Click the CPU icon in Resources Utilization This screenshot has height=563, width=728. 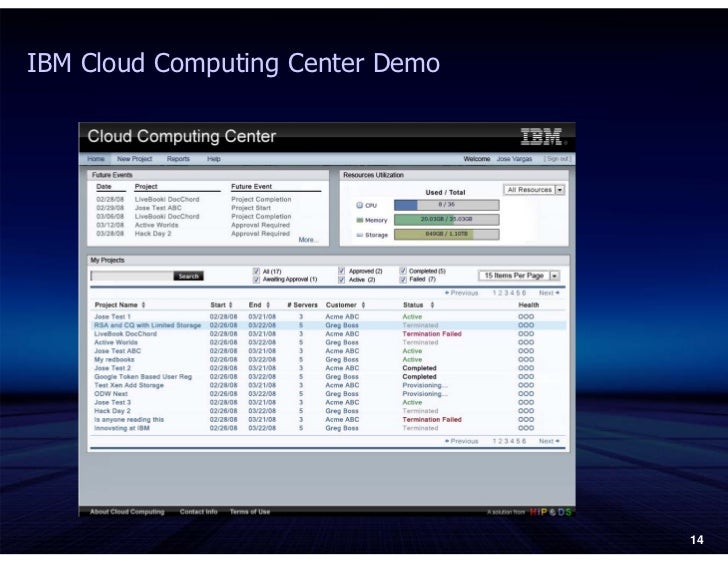pos(359,205)
